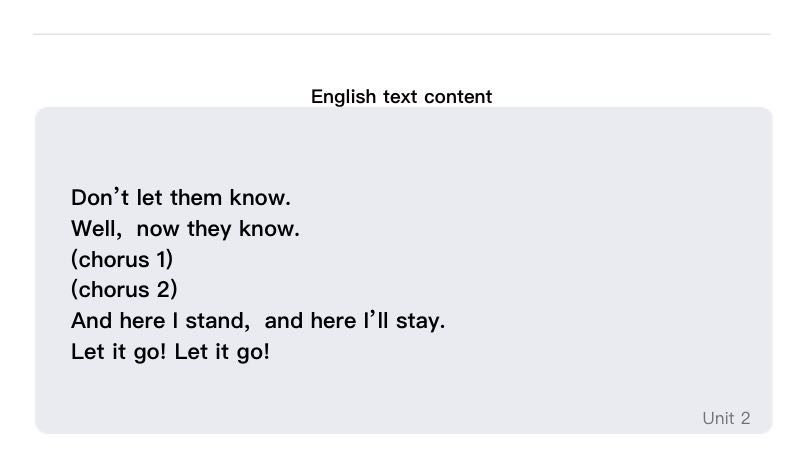Select the "And here I stand" lyric line
The image size is (804, 452).
tap(258, 321)
